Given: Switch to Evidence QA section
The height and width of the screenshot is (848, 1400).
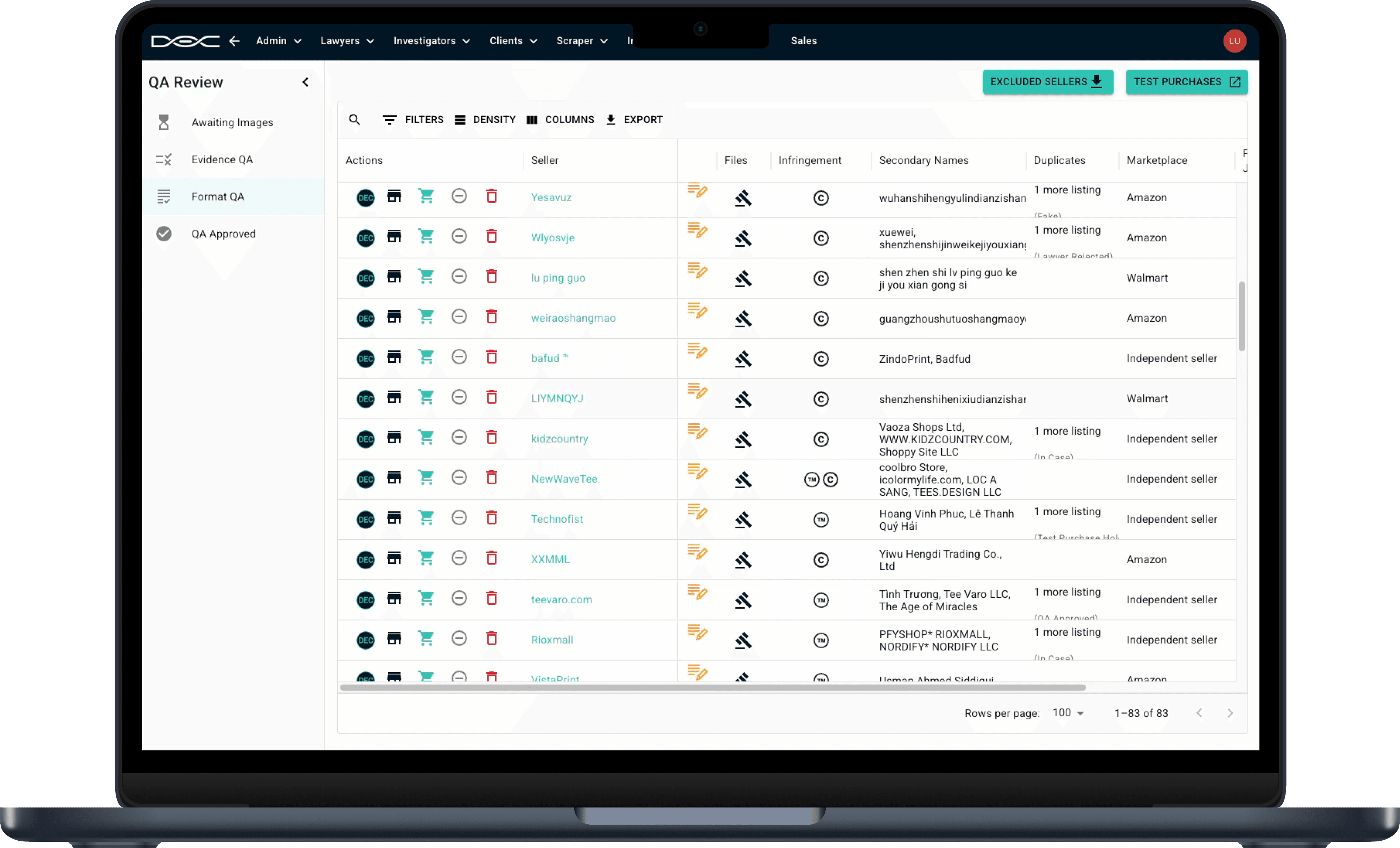Looking at the screenshot, I should click(233, 160).
